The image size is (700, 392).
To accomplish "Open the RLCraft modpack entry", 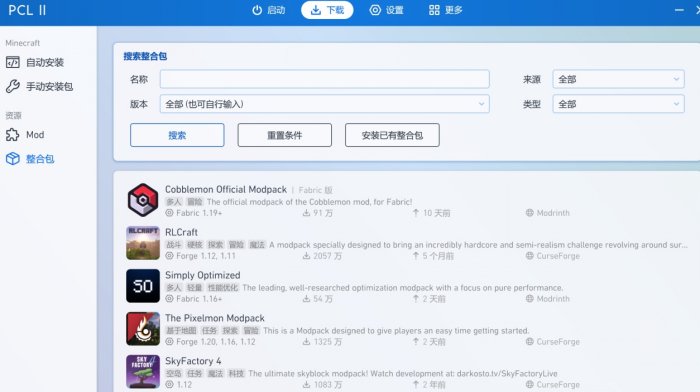I will coord(406,243).
